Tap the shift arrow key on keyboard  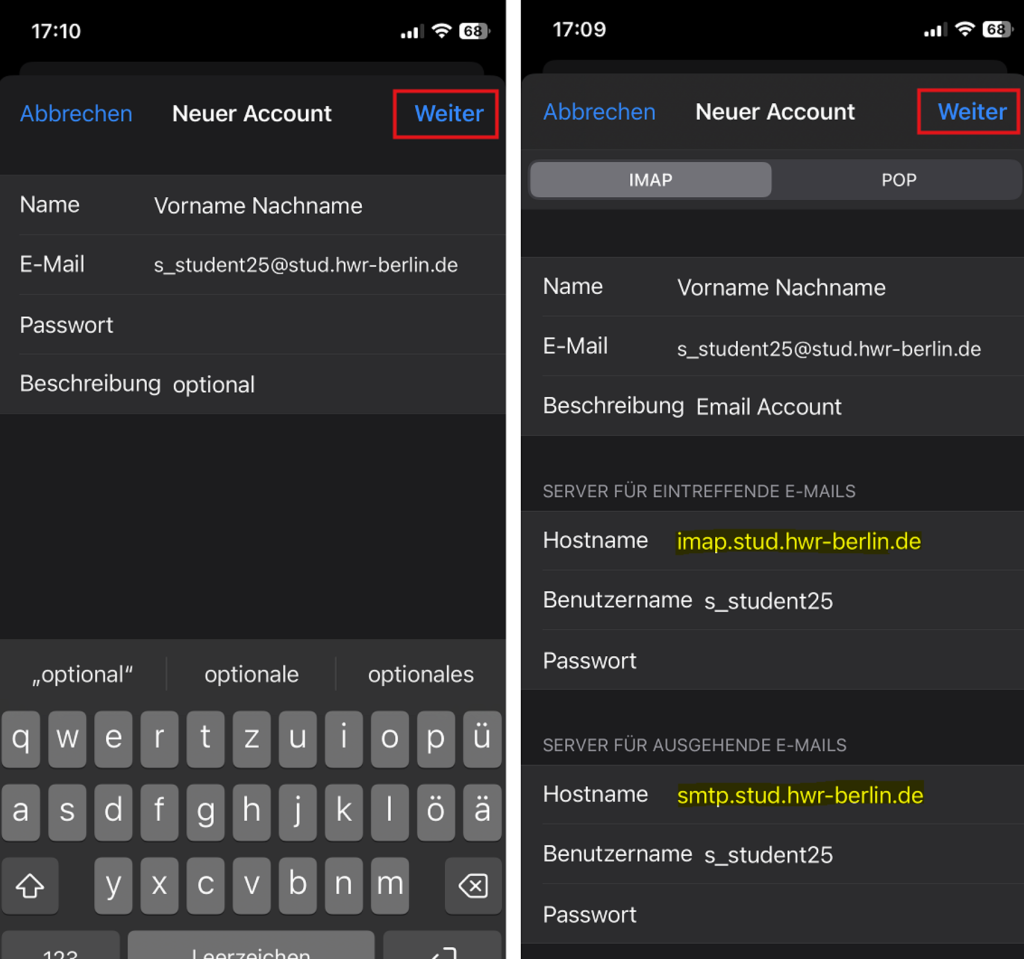click(x=31, y=885)
